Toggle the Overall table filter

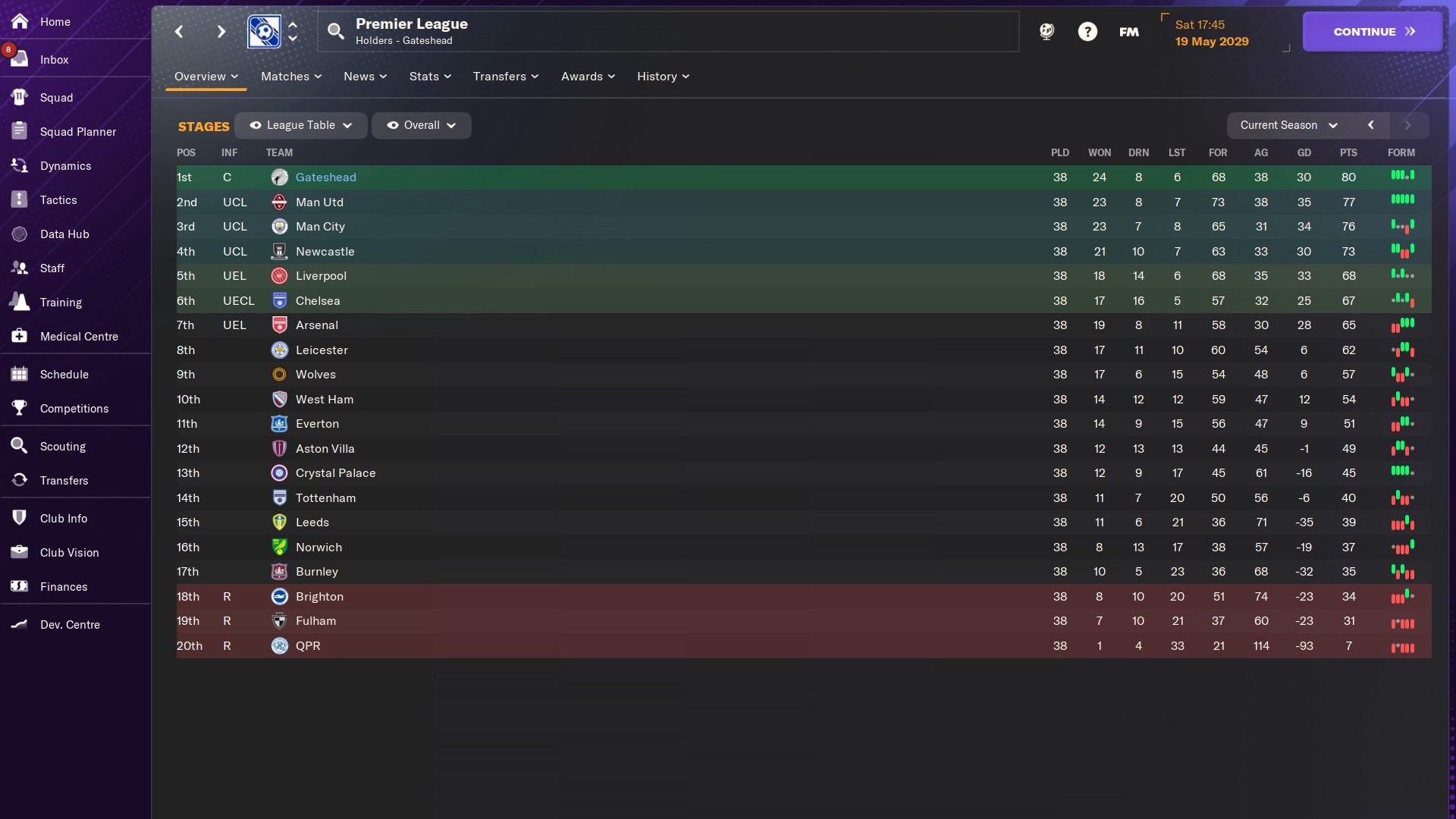(x=422, y=125)
